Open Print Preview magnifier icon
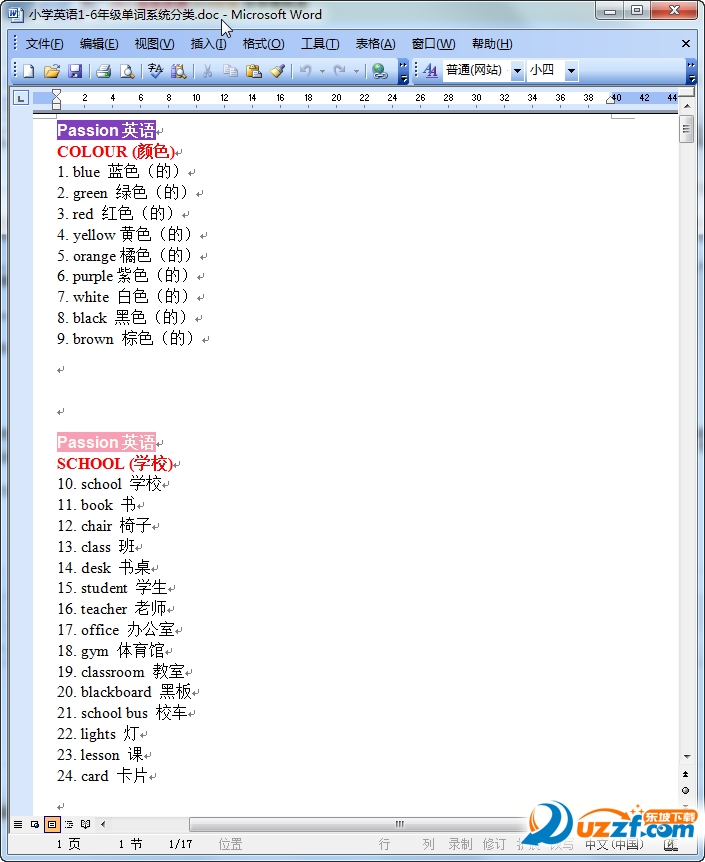Screen dimensions: 705x862 [127, 71]
